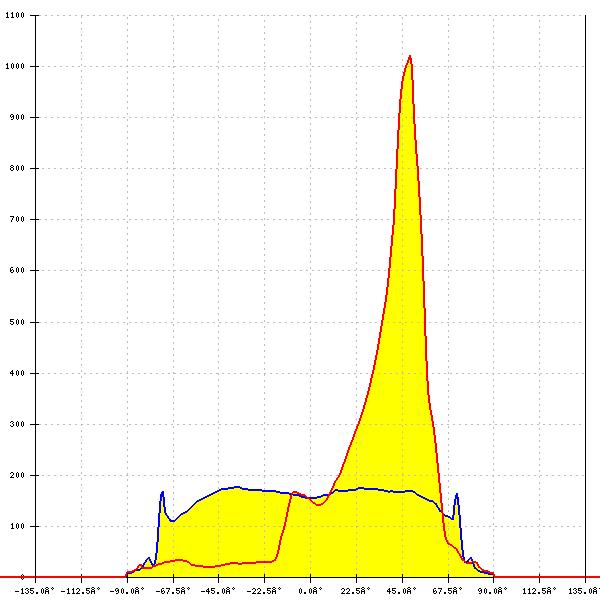Click the 67.5Â° x-axis label
Screen dimensions: 600x600
[447, 591]
